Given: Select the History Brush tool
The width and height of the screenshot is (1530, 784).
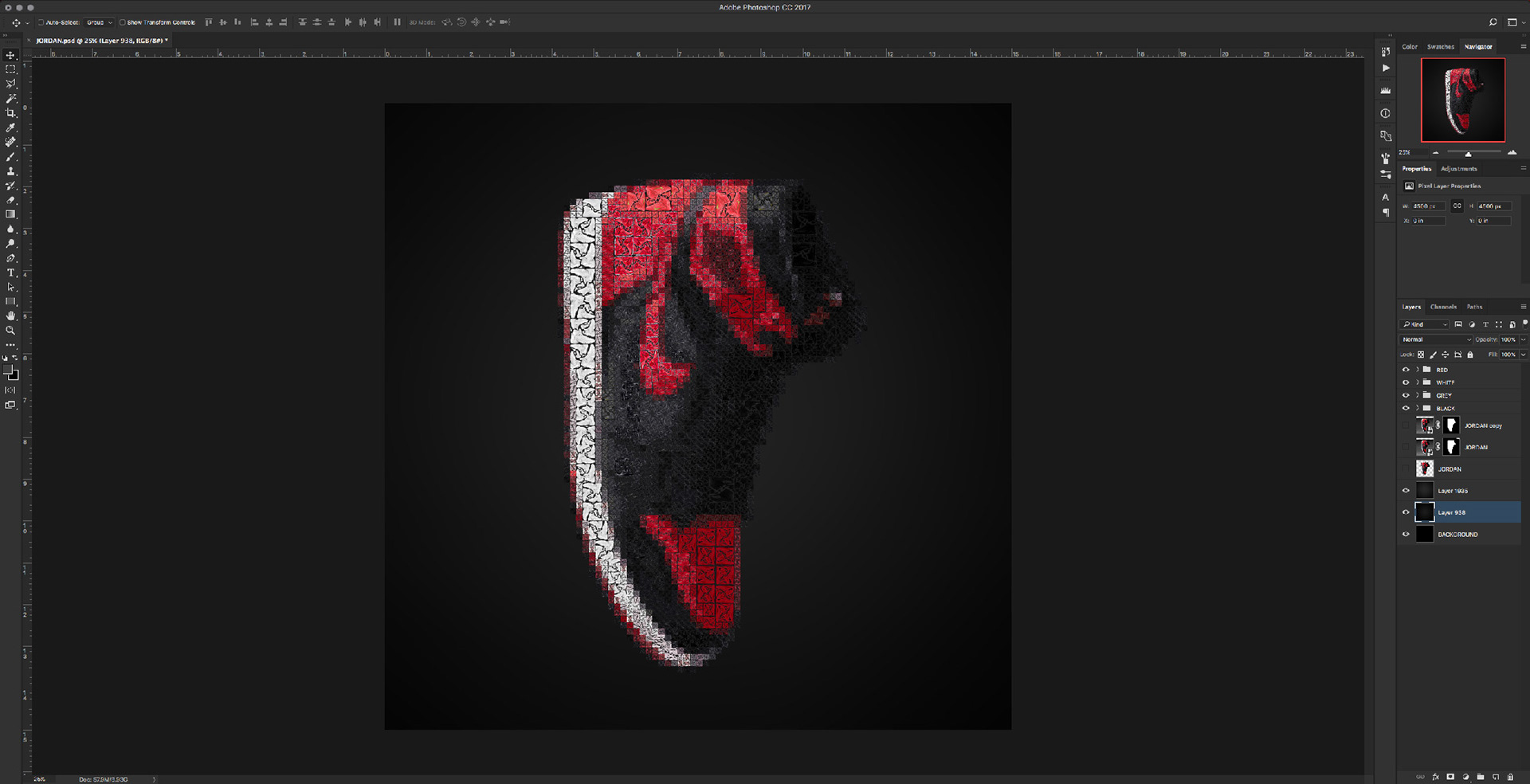Looking at the screenshot, I should (11, 186).
